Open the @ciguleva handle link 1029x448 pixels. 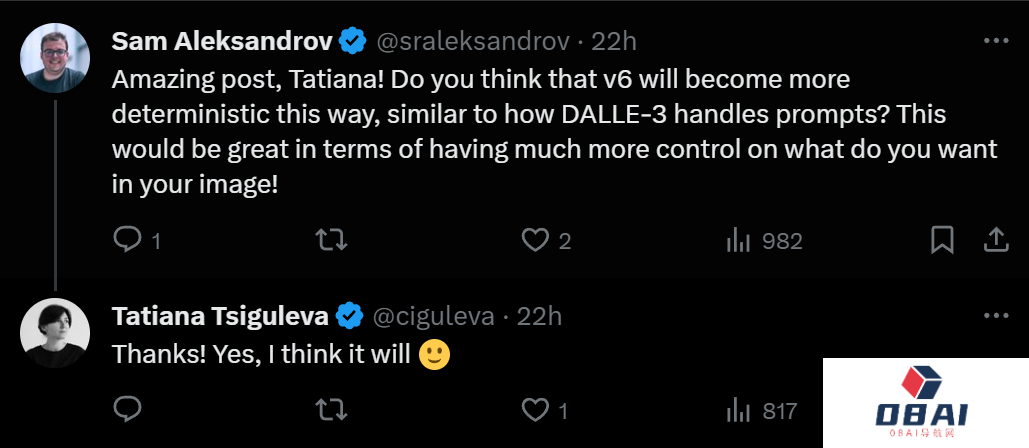tap(434, 316)
